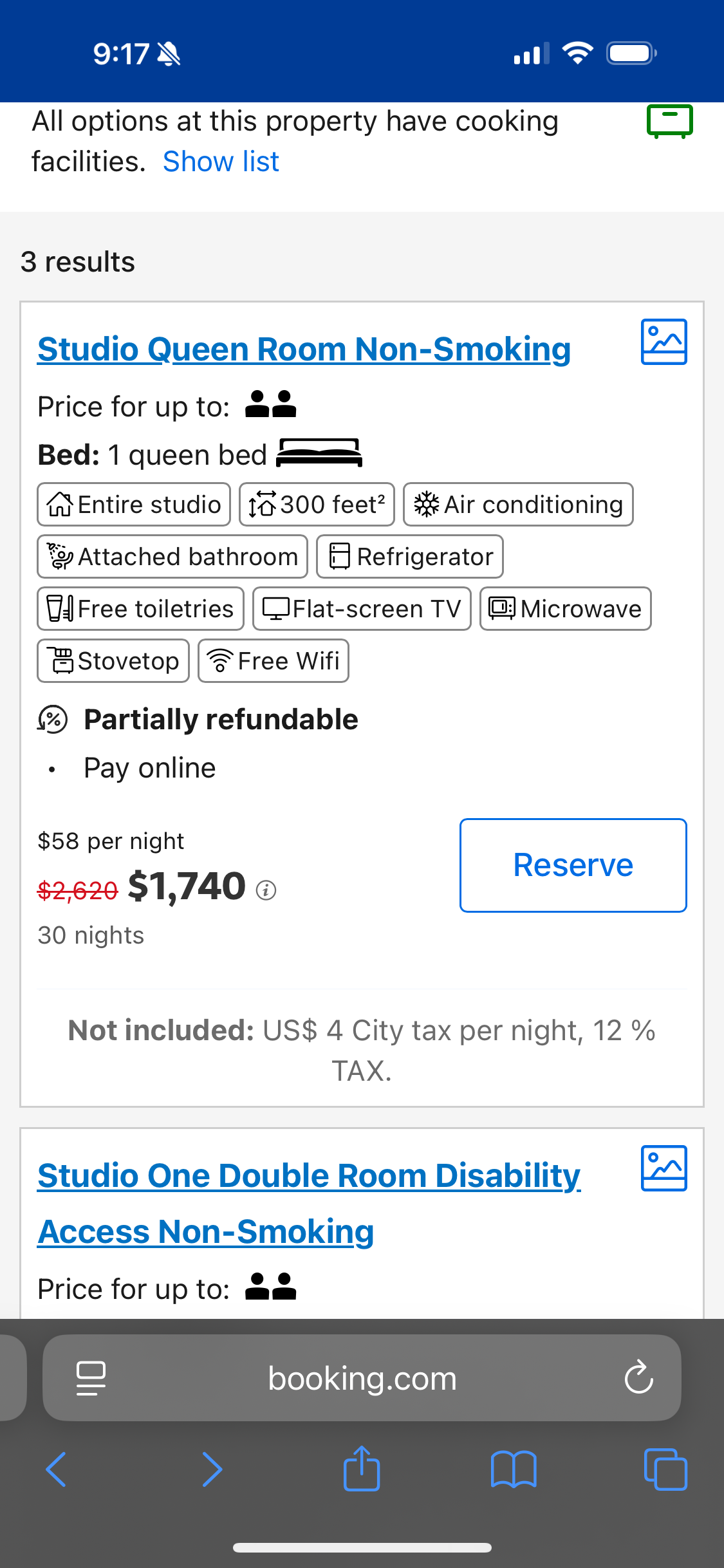Viewport: 724px width, 1568px height.
Task: Open Disability Access room photo gallery icon
Action: (664, 1168)
